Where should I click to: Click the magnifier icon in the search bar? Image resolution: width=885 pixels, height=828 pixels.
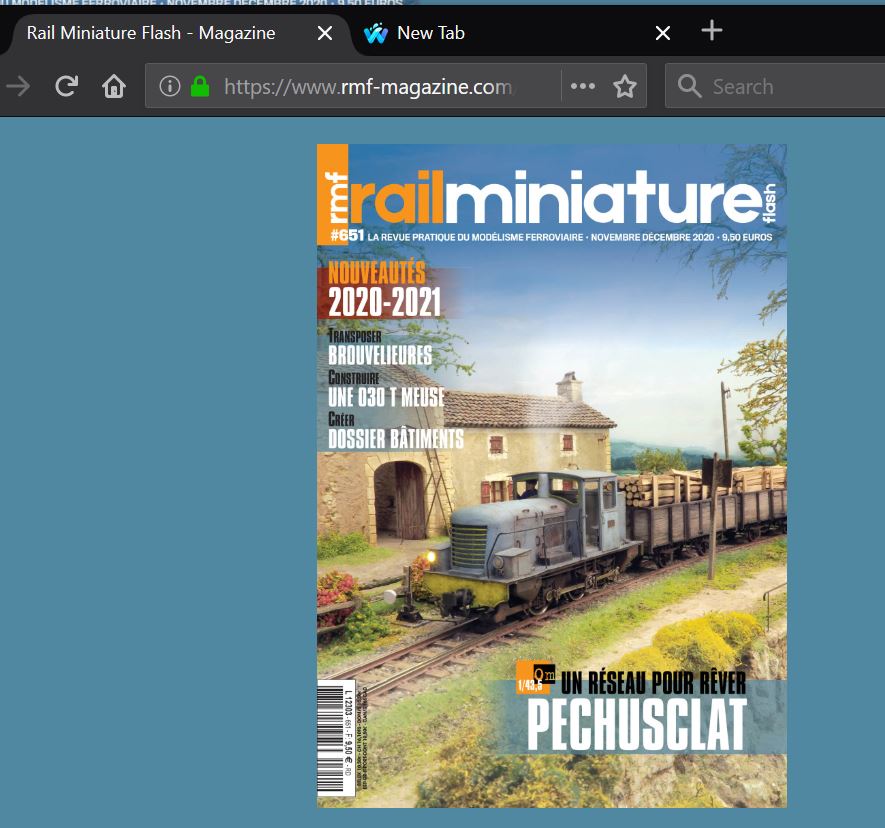click(x=689, y=87)
